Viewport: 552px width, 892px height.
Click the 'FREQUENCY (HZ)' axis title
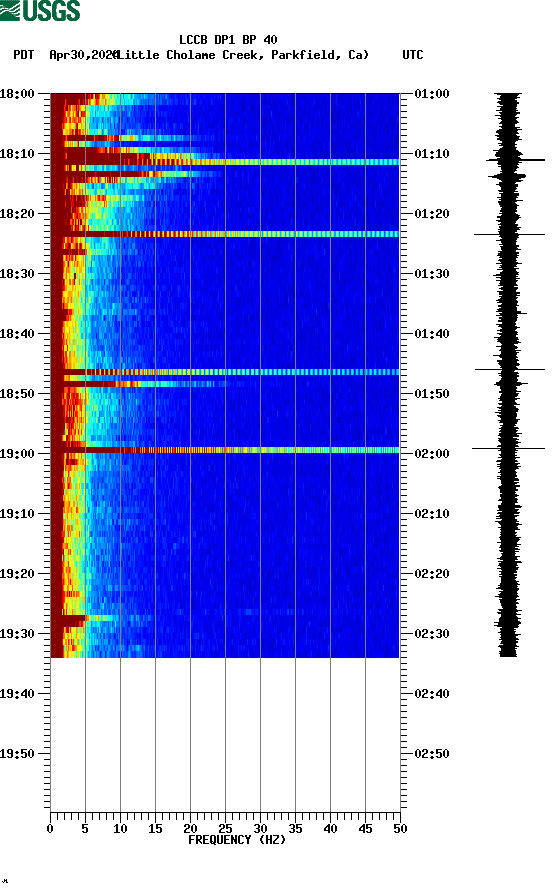coord(237,840)
